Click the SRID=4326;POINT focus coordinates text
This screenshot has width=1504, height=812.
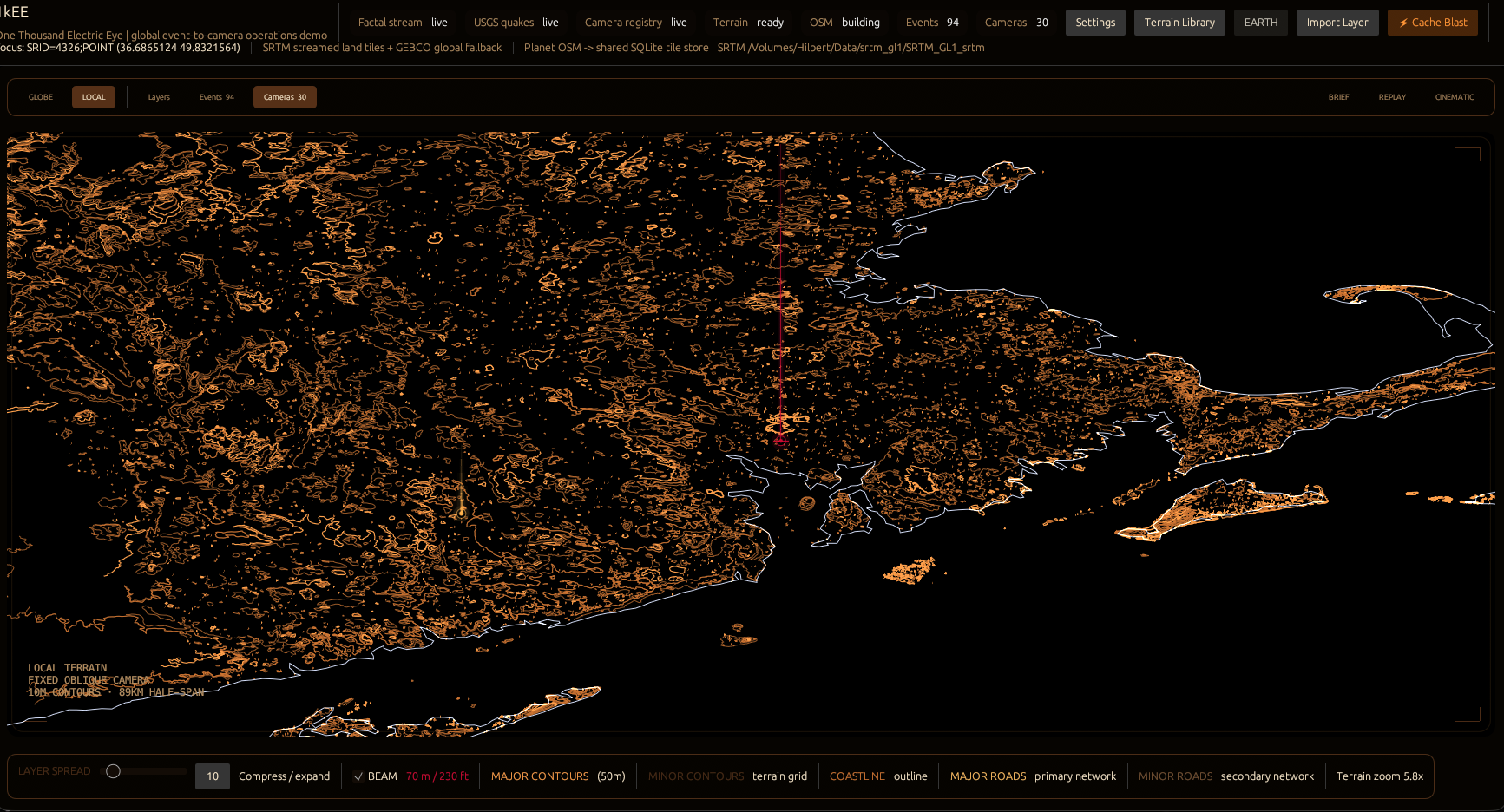tap(121, 48)
